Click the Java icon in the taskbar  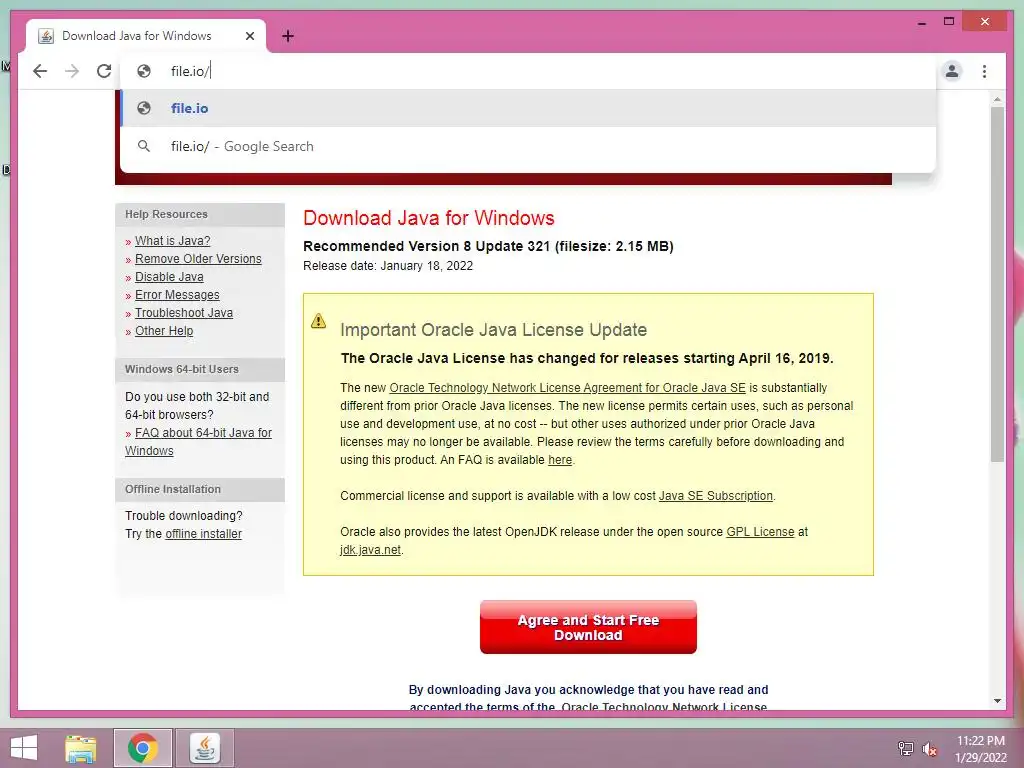click(204, 748)
